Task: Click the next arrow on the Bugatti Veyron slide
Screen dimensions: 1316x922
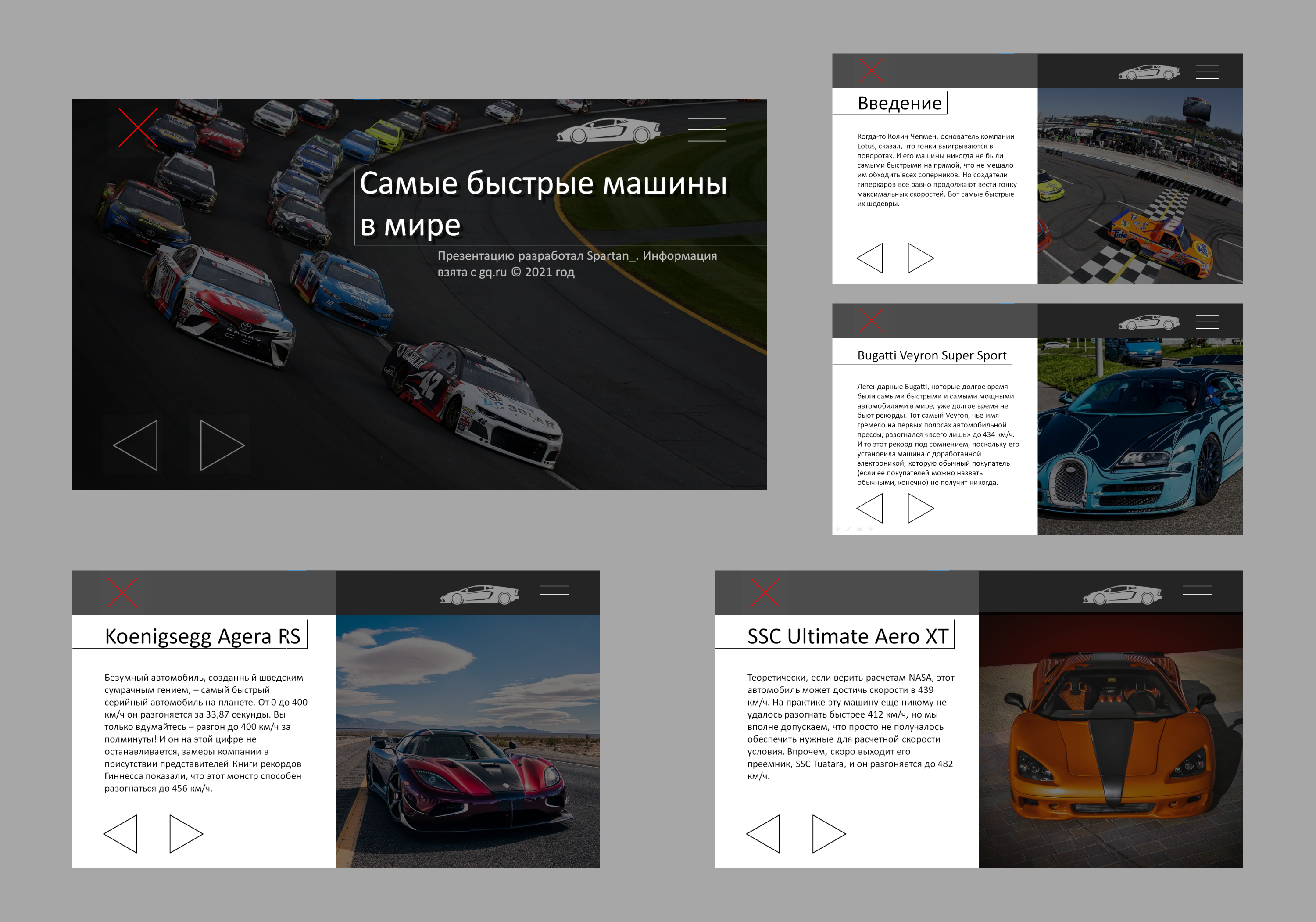Action: pyautogui.click(x=921, y=508)
